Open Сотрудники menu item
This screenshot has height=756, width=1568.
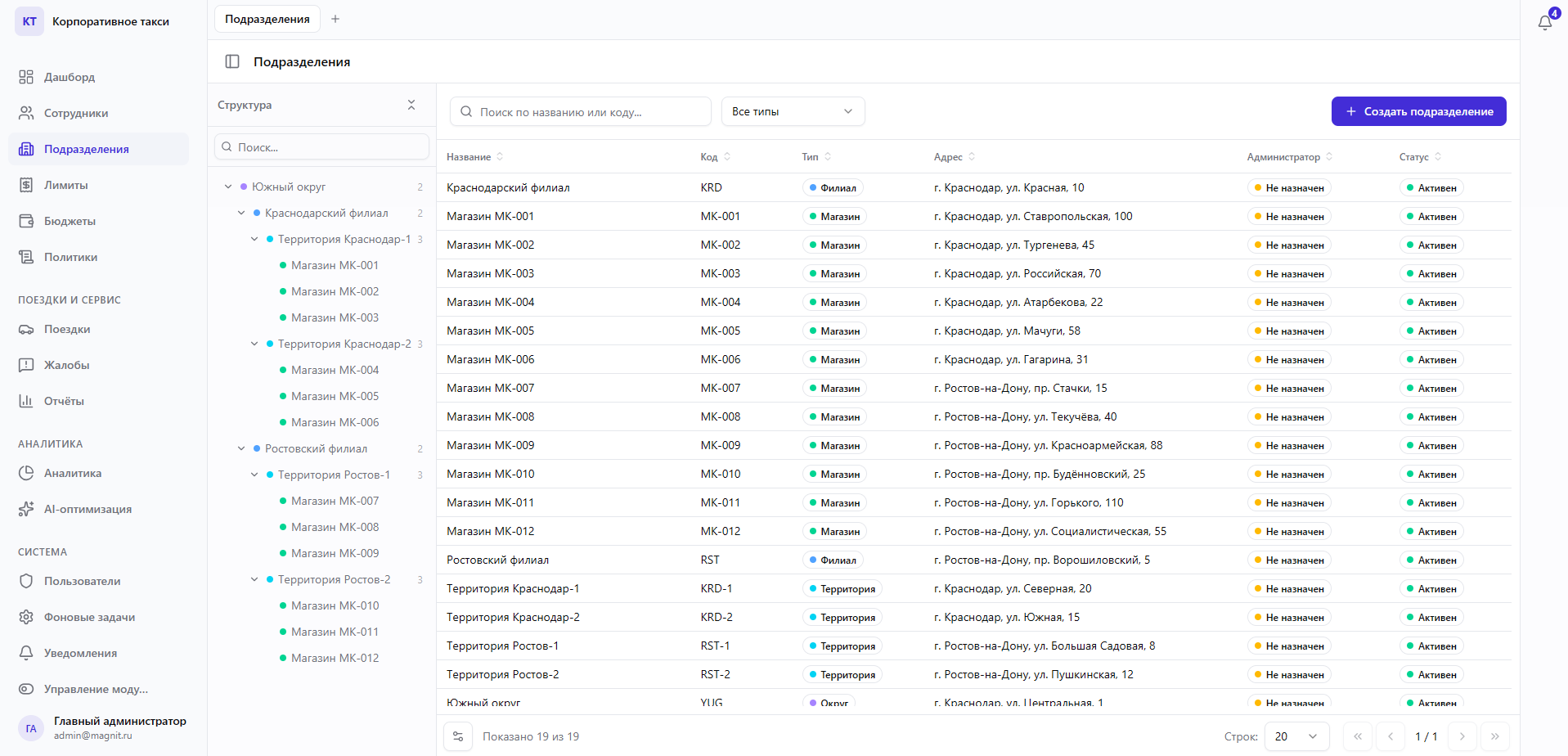tap(75, 113)
